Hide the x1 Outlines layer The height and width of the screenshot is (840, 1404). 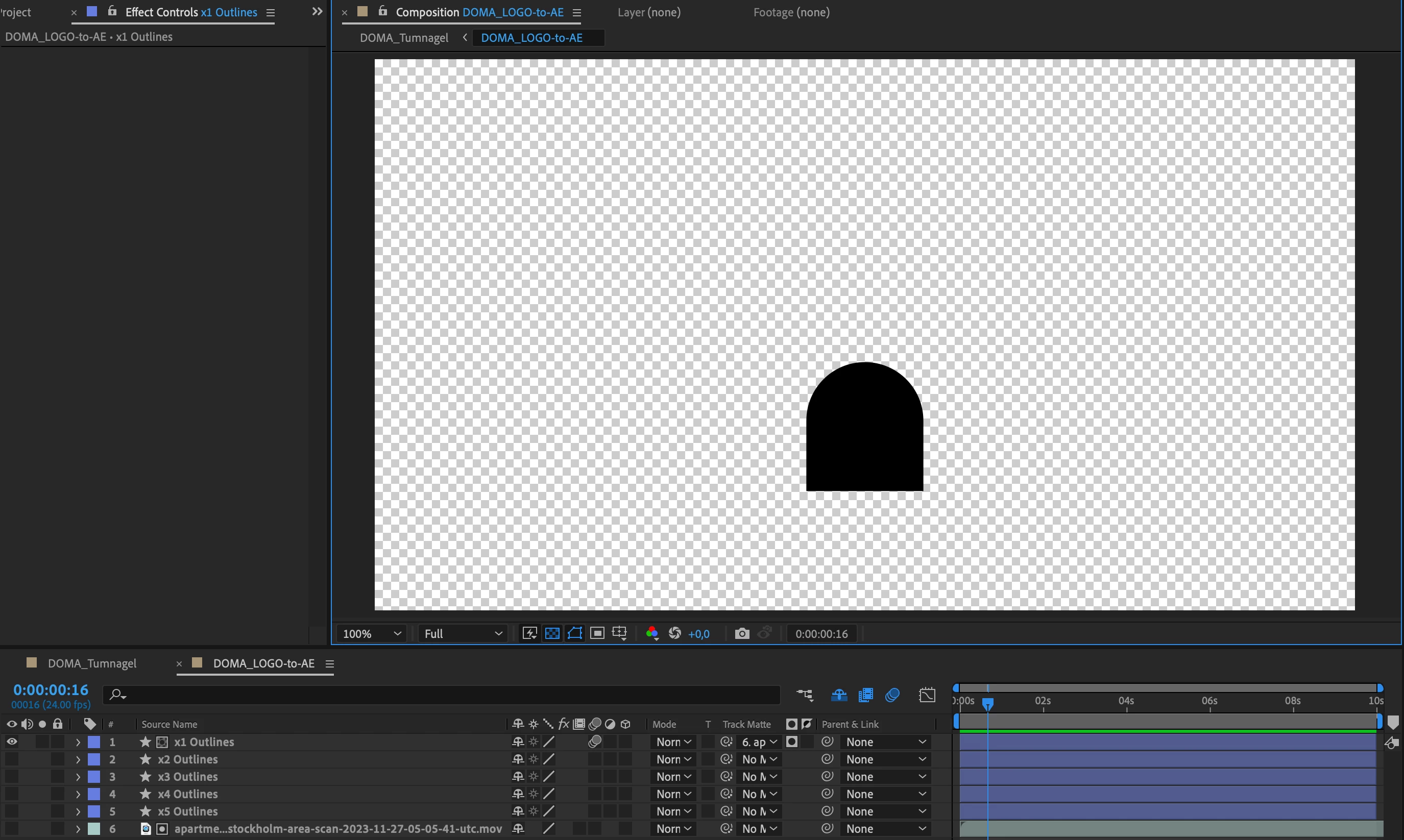coord(11,742)
